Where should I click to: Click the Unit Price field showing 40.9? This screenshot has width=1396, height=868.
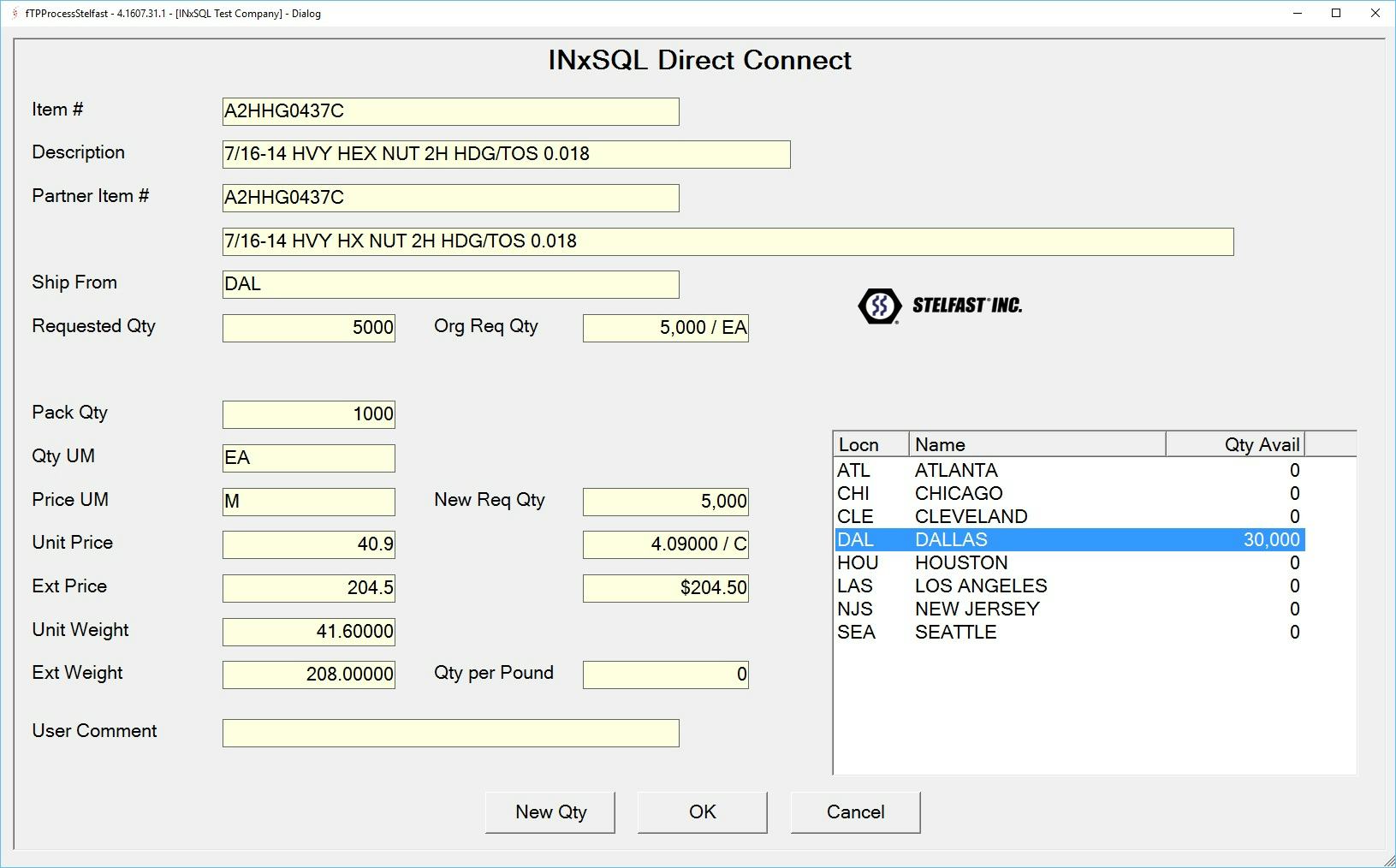coord(308,544)
